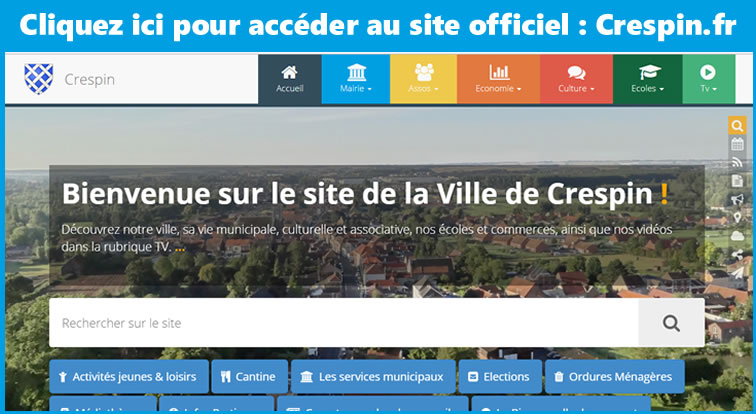Submit the site search with the magnifier button
Image resolution: width=756 pixels, height=414 pixels.
[671, 322]
